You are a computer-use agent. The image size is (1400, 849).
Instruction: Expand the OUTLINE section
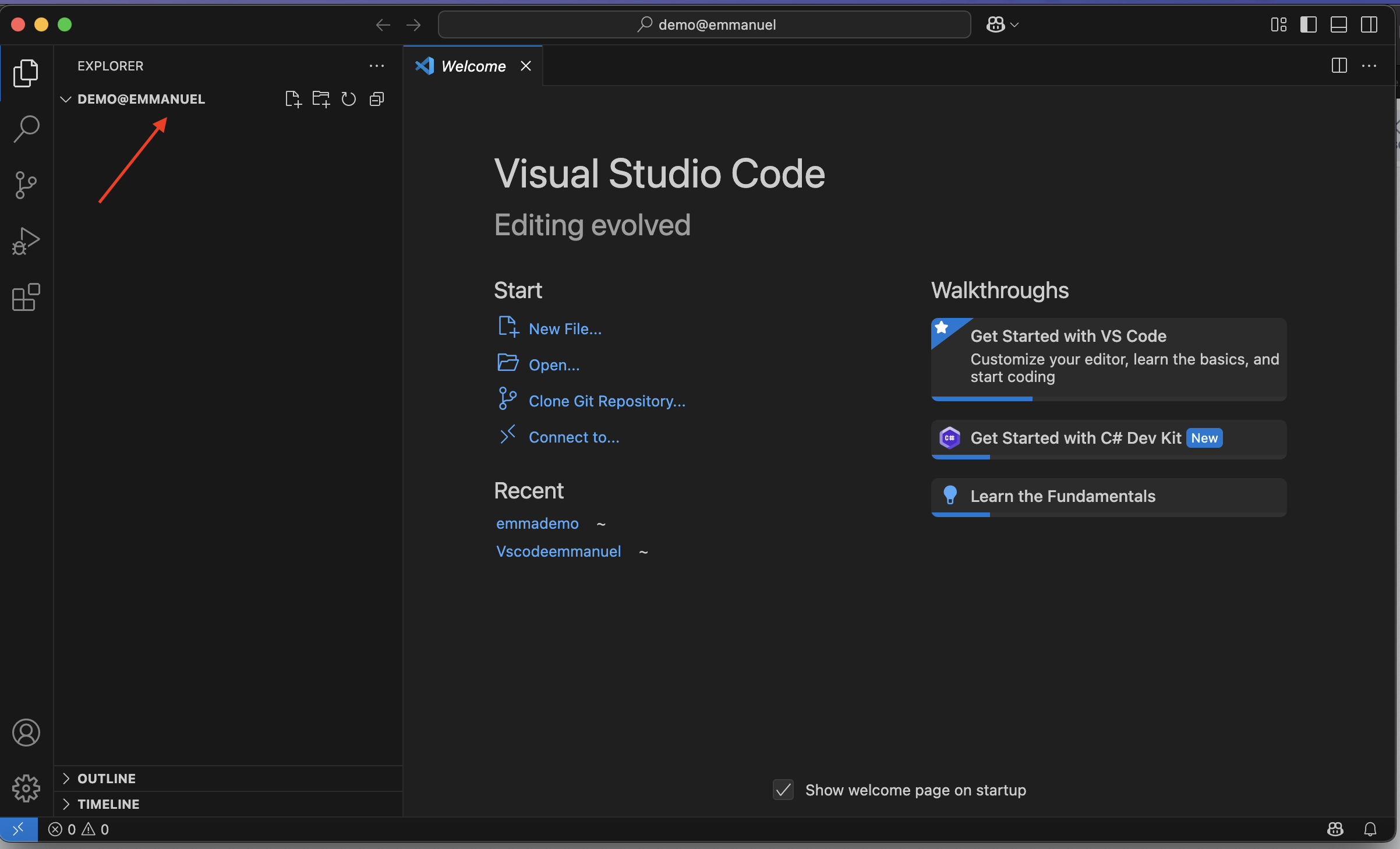pos(228,779)
